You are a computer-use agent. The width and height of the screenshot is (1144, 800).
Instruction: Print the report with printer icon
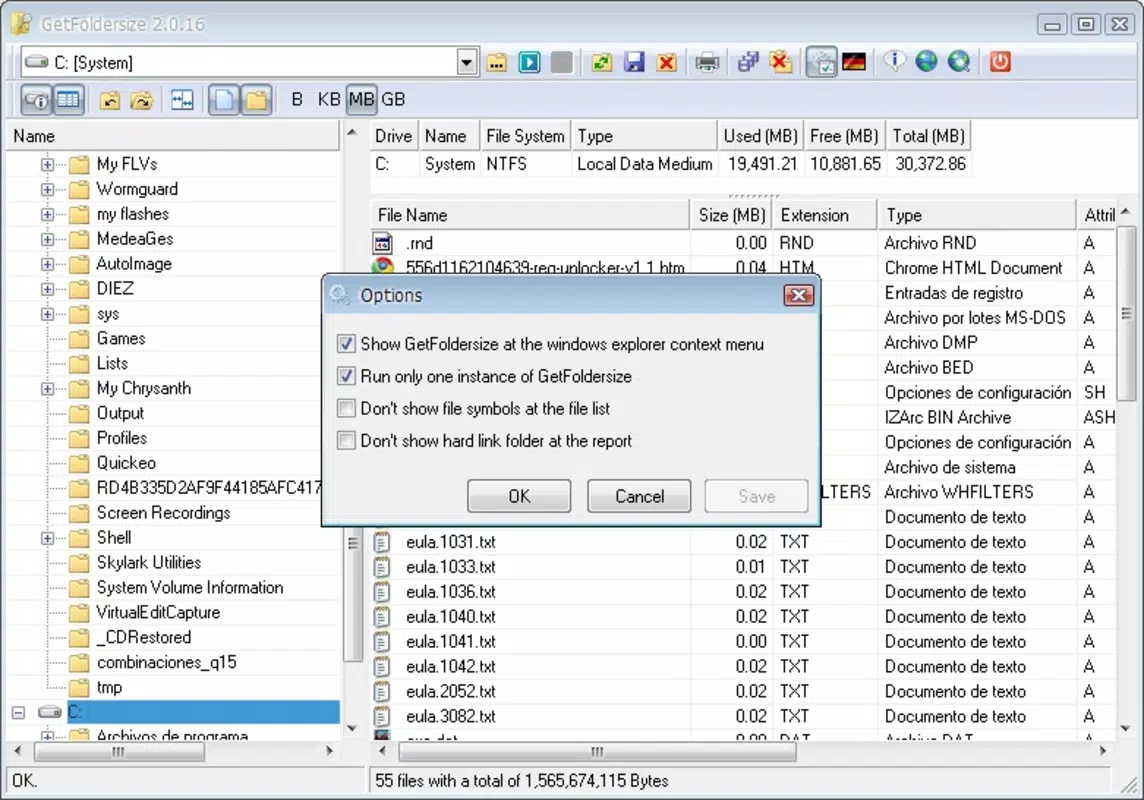(706, 63)
